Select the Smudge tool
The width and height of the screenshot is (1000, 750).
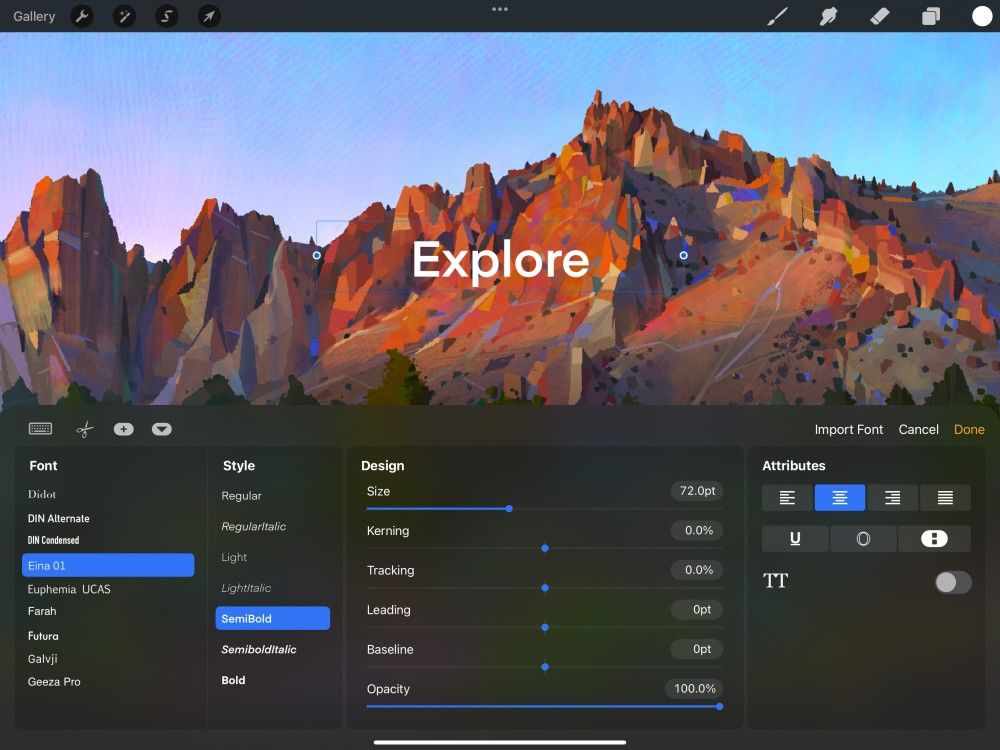click(x=828, y=16)
